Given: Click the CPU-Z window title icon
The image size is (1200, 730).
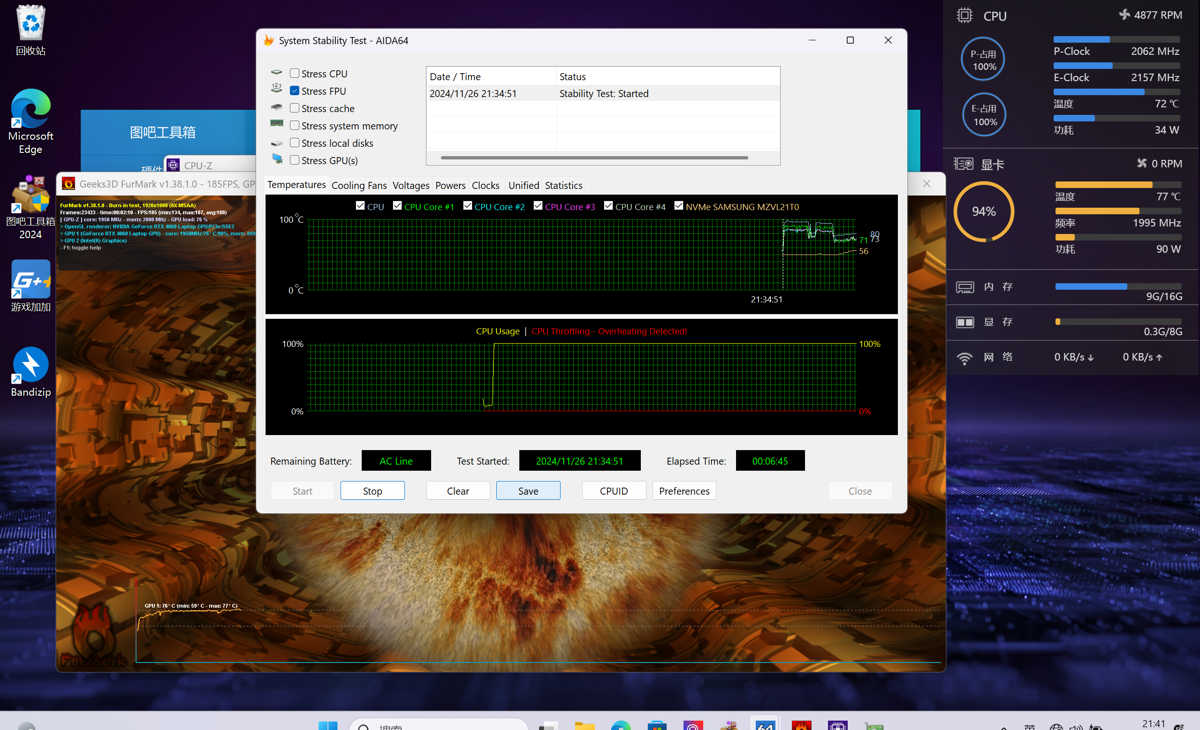Looking at the screenshot, I should 173,165.
